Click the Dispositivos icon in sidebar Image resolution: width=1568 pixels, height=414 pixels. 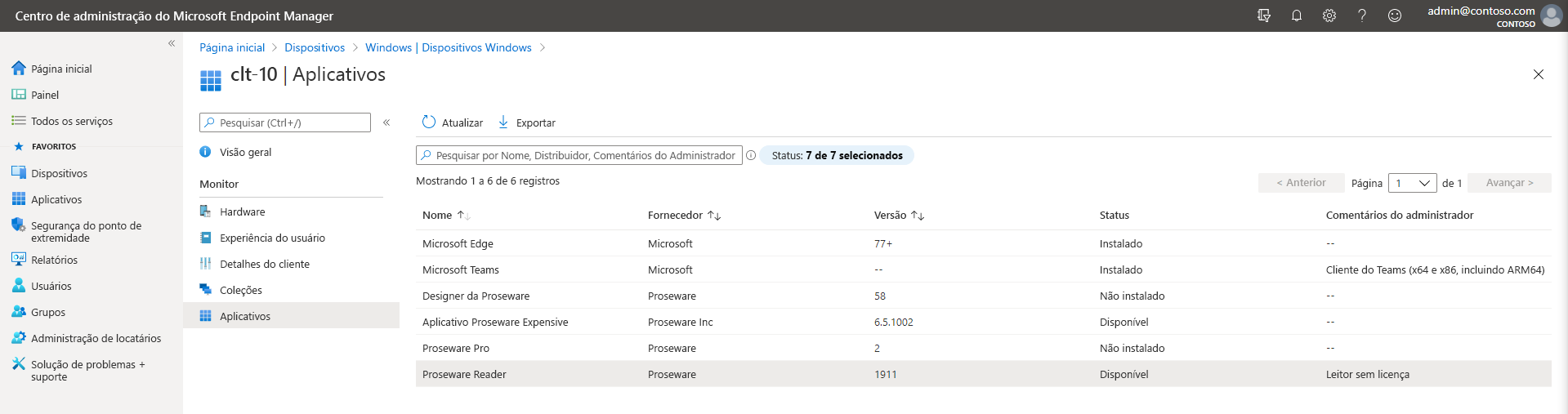(19, 173)
